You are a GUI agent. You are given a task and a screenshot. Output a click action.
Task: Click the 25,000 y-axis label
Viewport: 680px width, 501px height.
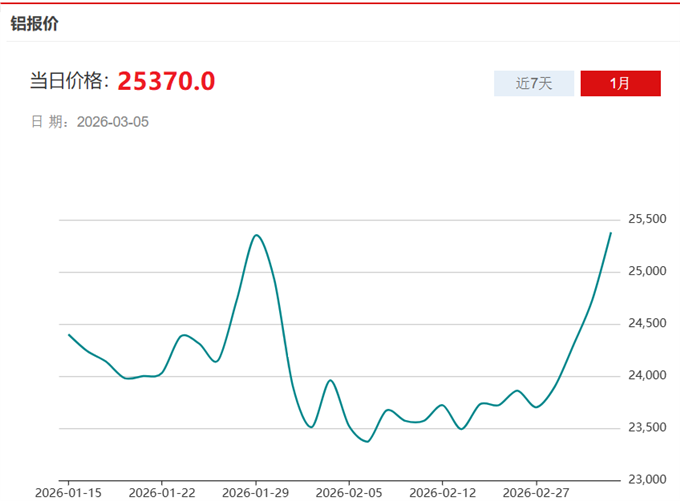[647, 271]
